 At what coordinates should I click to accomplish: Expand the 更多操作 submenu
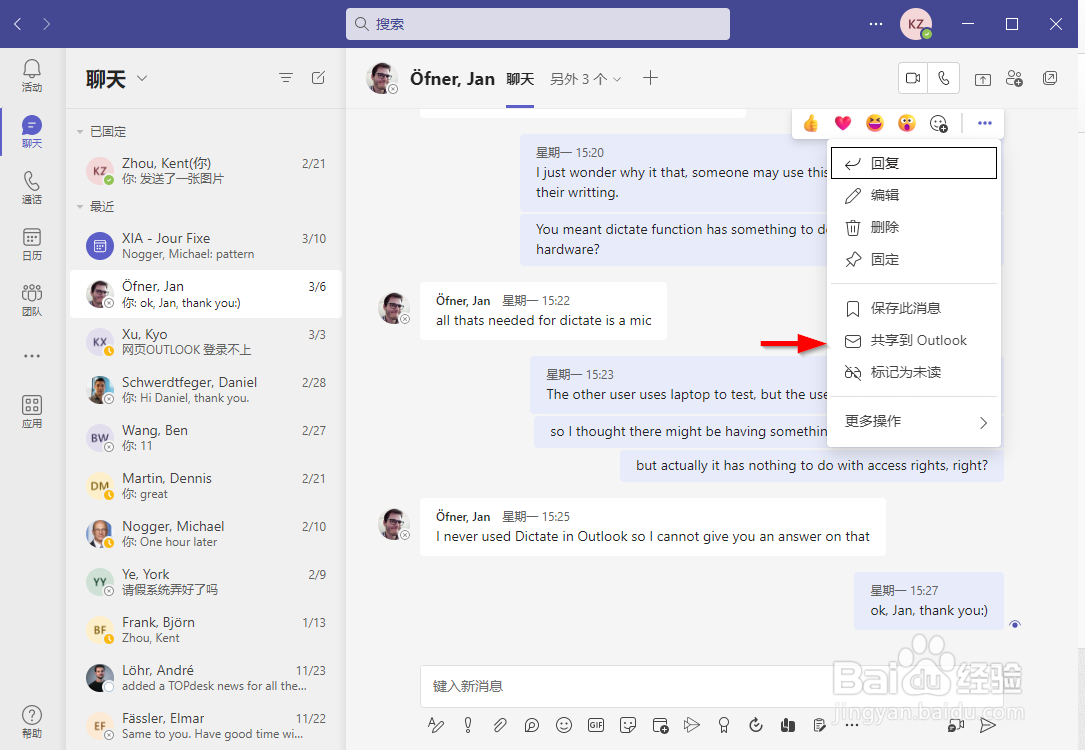pyautogui.click(x=914, y=421)
